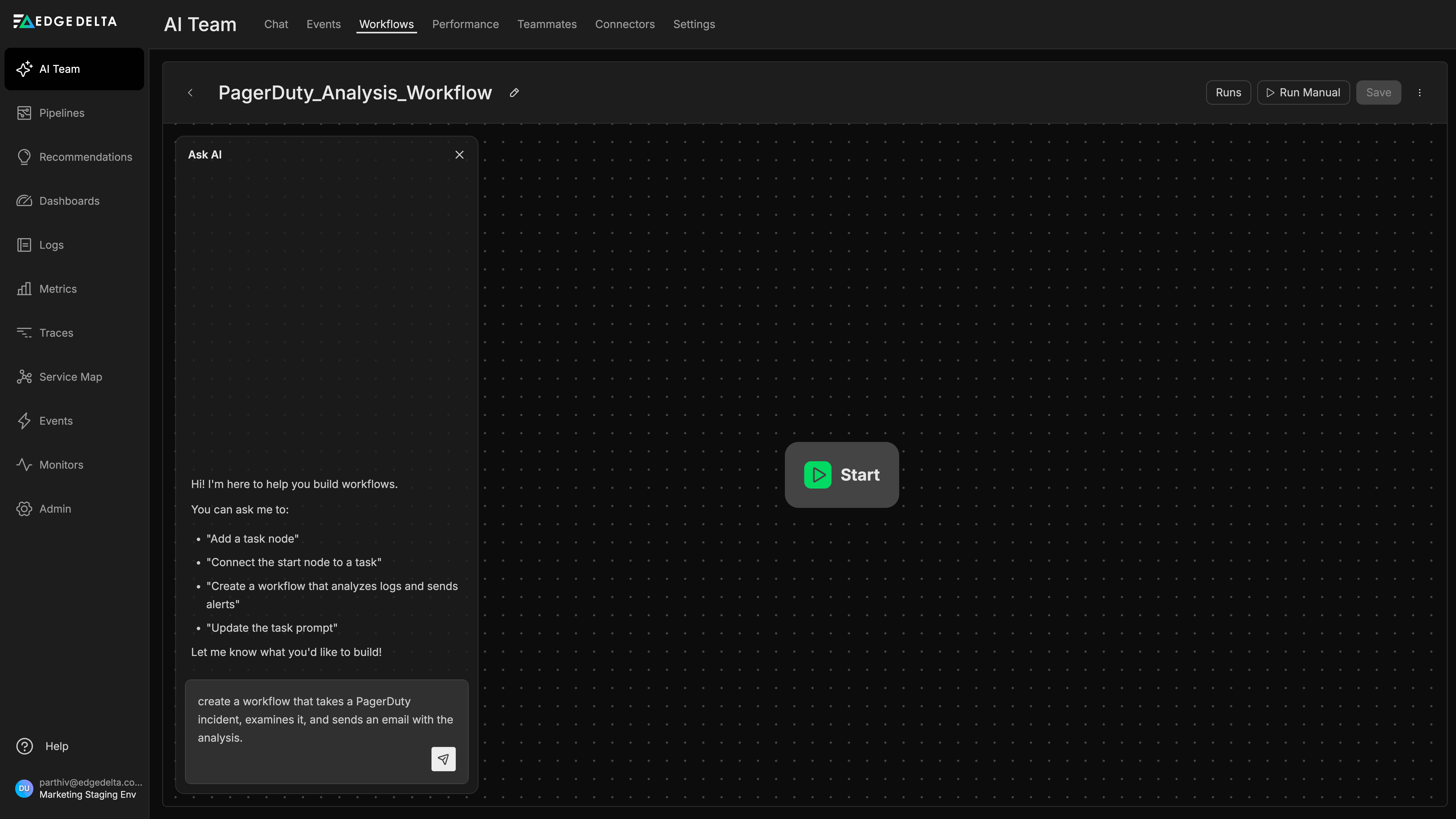
Task: Open Metrics in the sidebar
Action: 74,289
